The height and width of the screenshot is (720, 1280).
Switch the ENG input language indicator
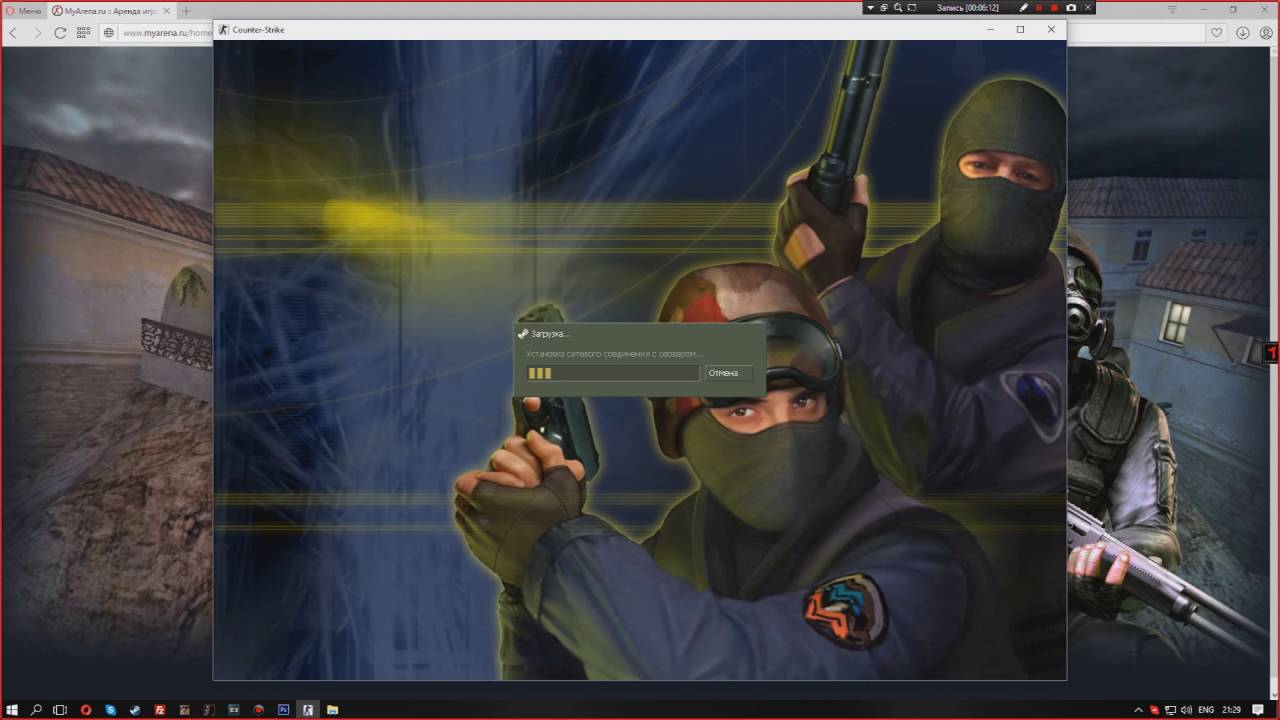tap(1206, 710)
